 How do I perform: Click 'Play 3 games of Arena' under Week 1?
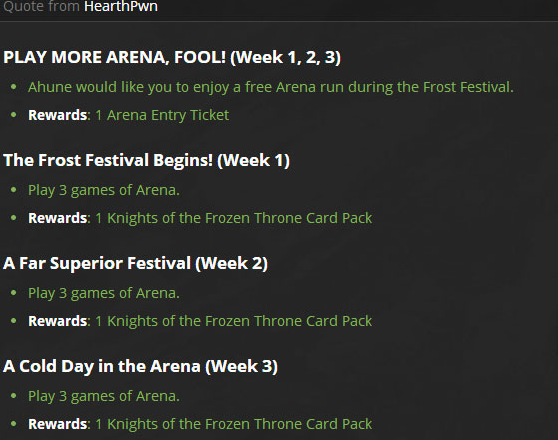pyautogui.click(x=104, y=190)
